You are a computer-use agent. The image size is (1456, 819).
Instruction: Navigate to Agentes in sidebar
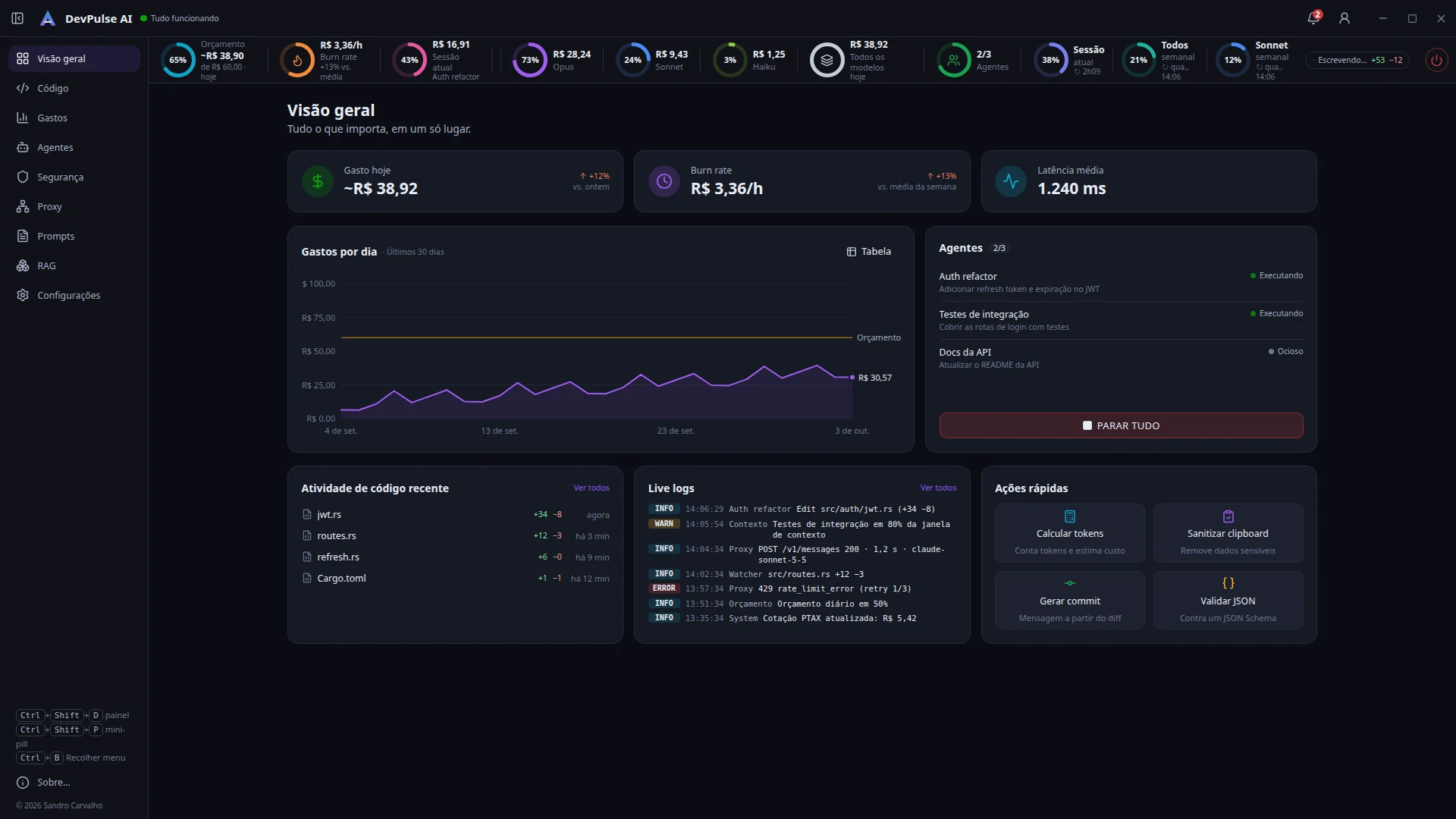(74, 148)
